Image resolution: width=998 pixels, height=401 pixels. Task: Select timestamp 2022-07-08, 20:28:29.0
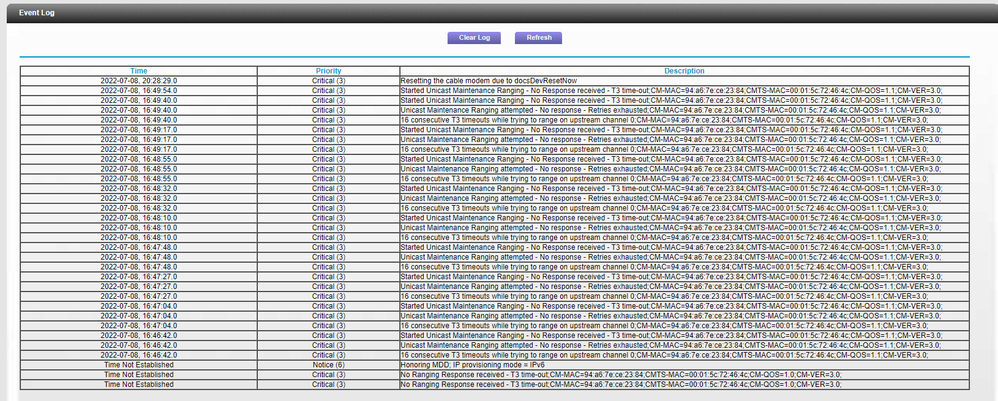coord(139,81)
